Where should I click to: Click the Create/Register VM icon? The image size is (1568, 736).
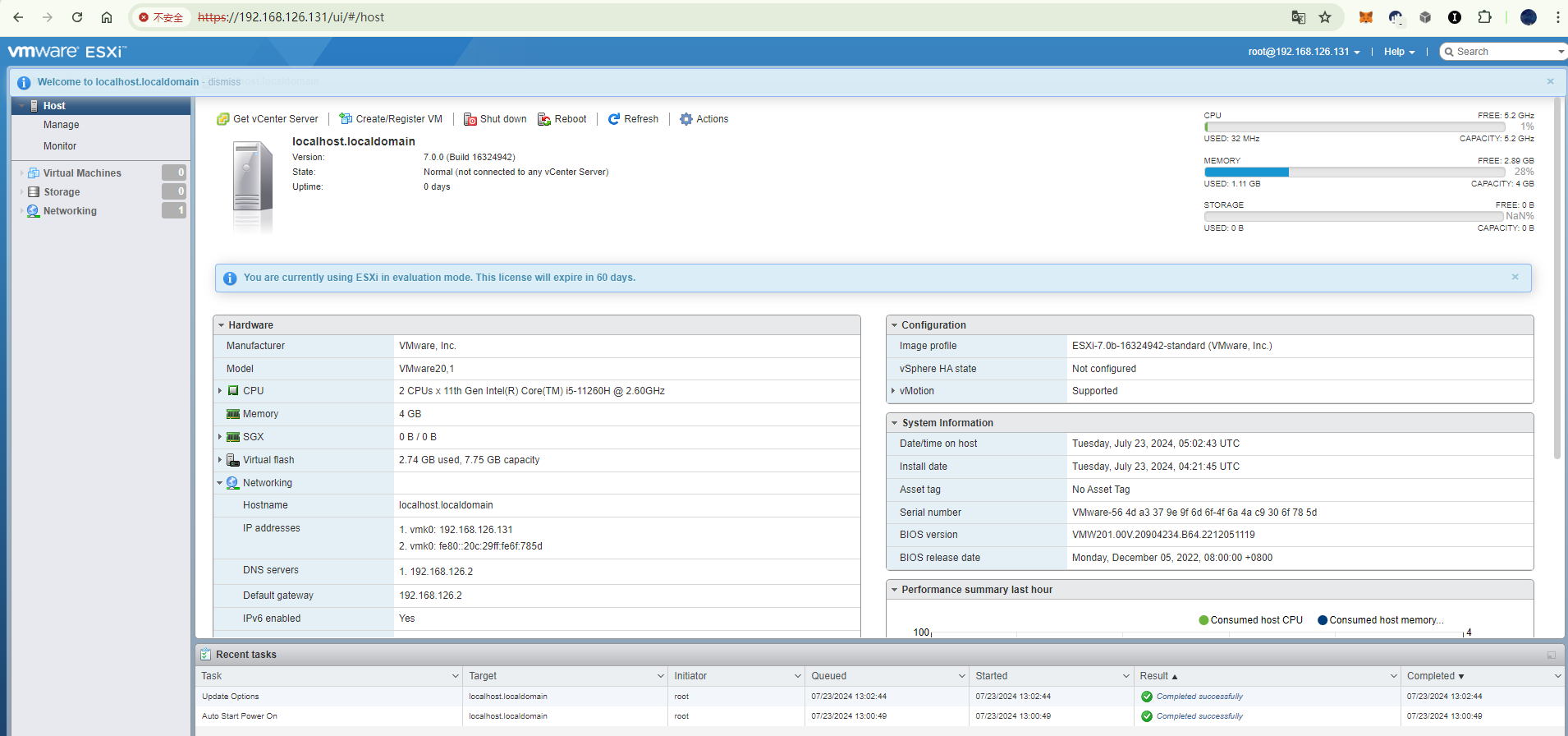[346, 119]
